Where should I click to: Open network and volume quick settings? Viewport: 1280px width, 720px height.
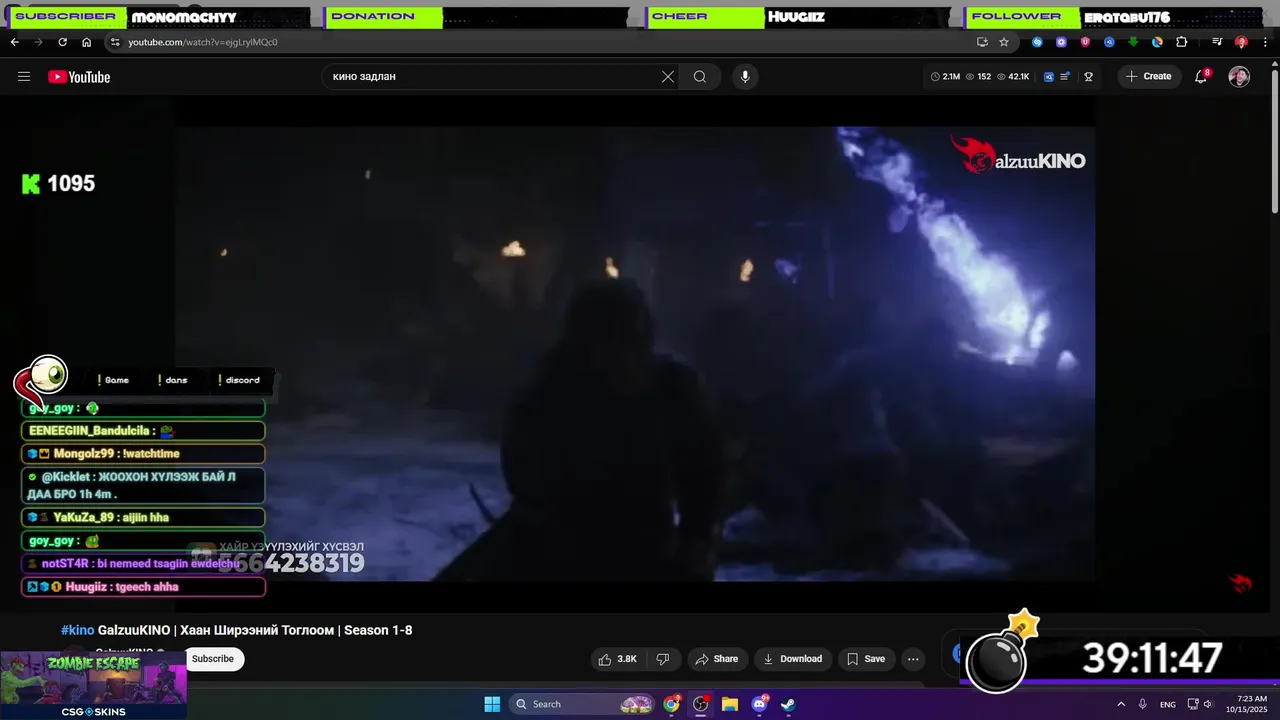point(1200,704)
